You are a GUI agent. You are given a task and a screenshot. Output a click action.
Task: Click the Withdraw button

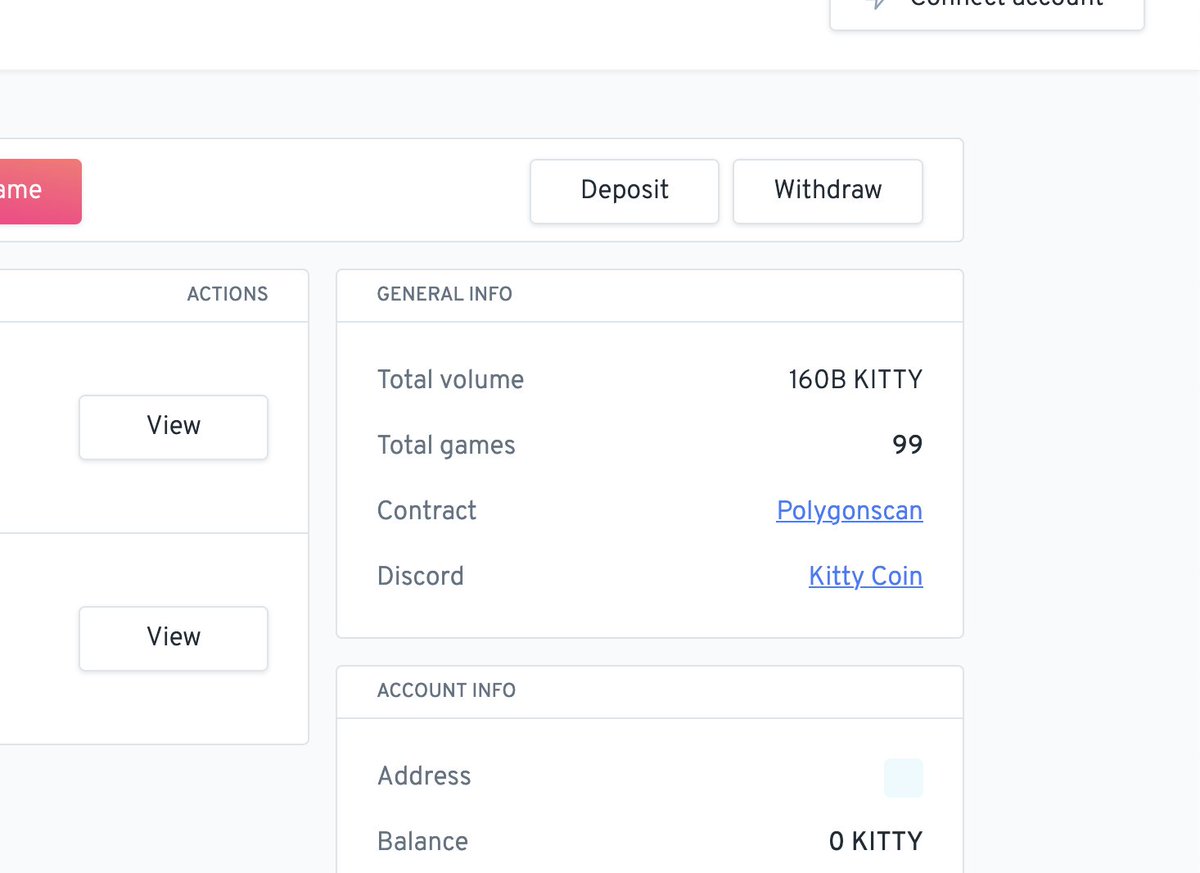pos(828,191)
